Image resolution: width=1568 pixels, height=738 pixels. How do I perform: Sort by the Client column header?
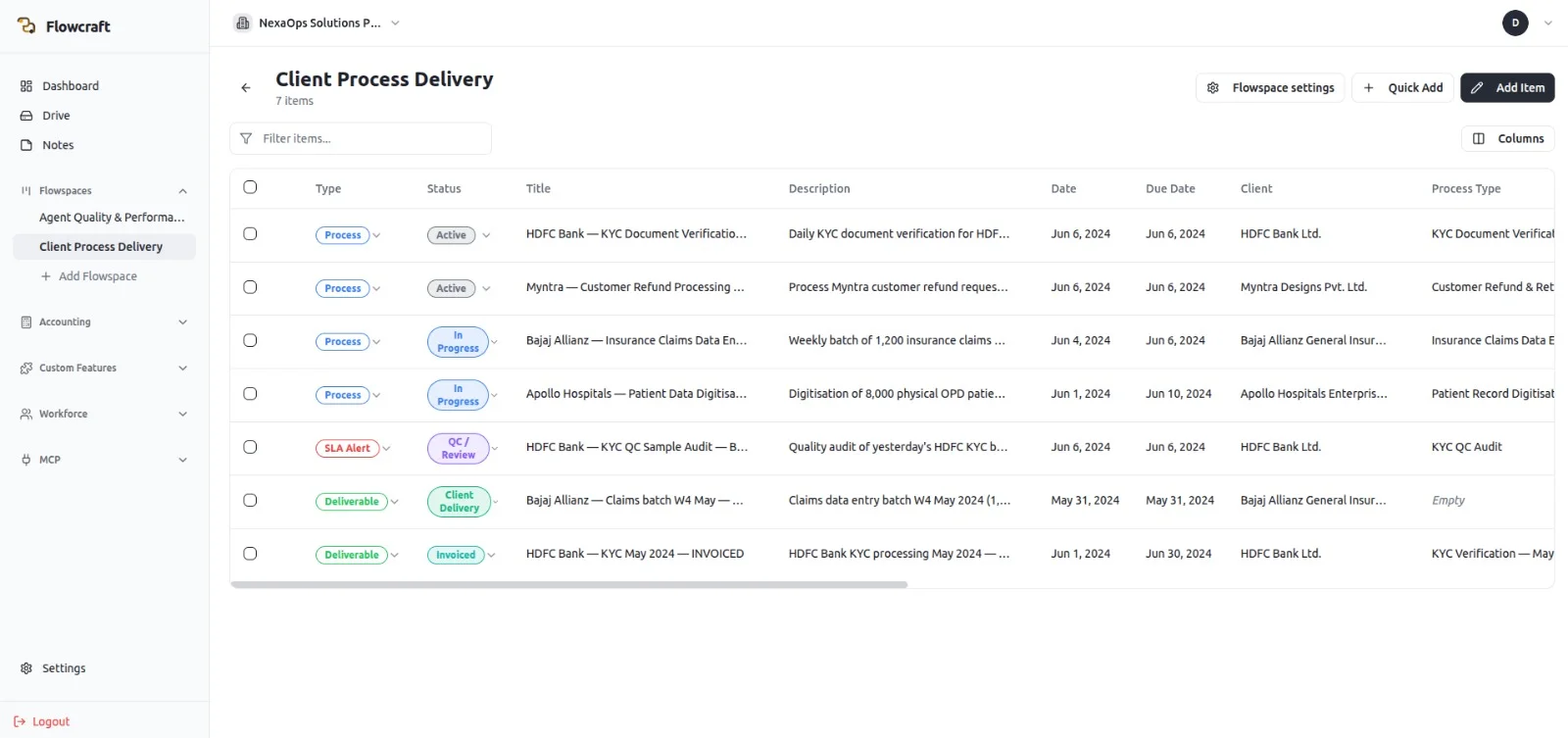[x=1256, y=189]
